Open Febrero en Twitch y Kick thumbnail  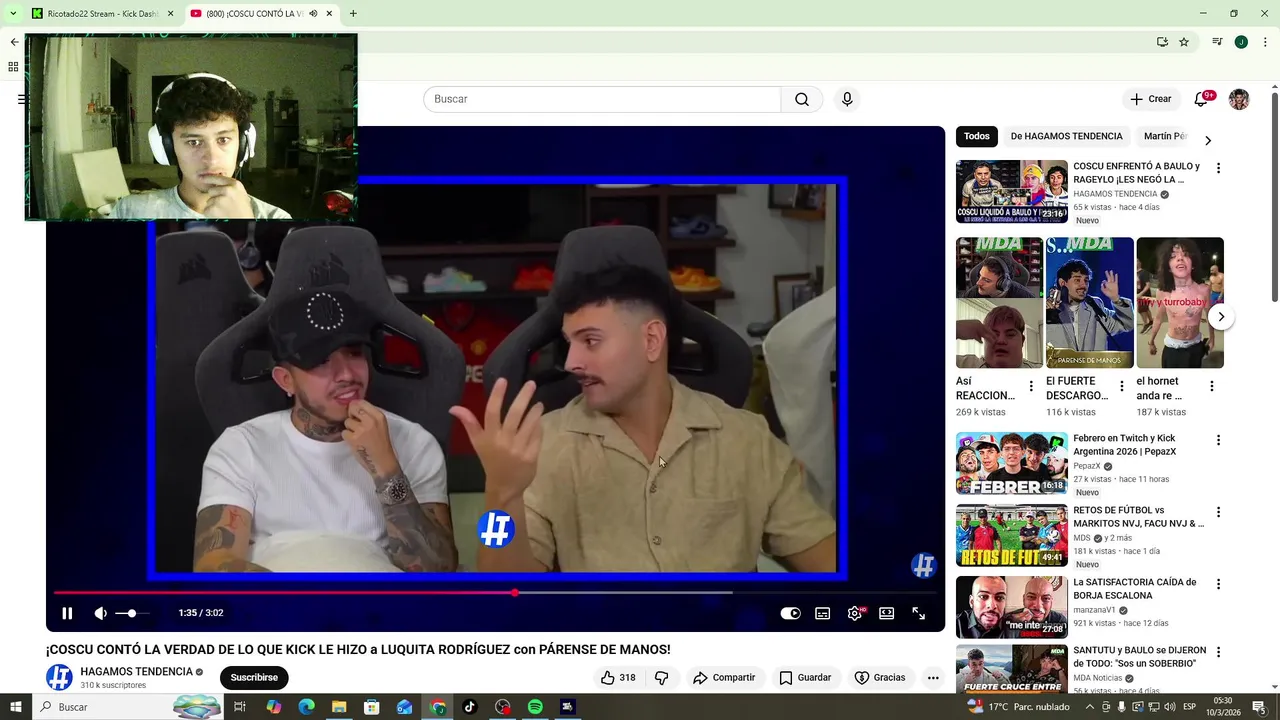pos(1012,463)
